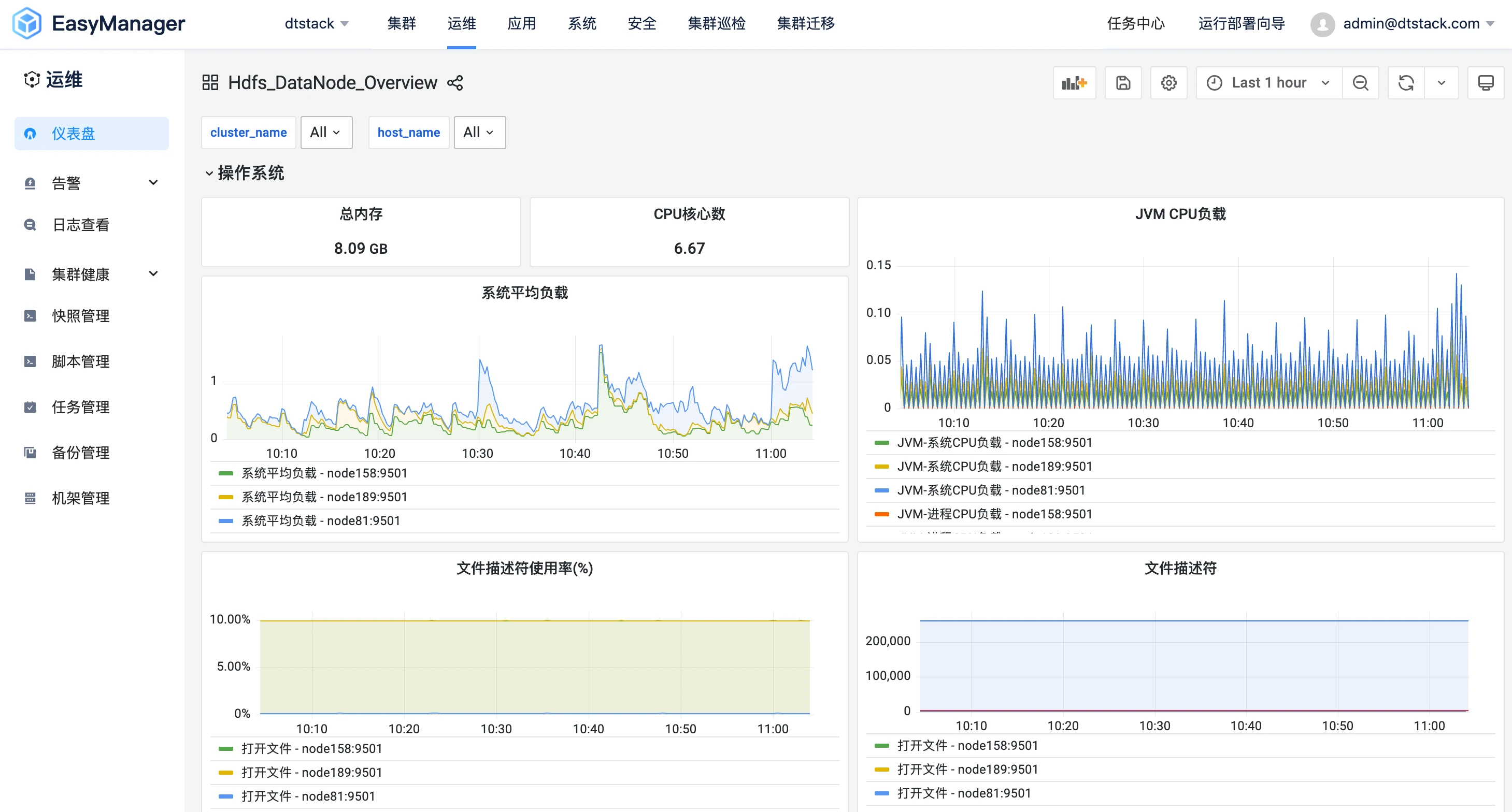This screenshot has height=812, width=1512.
Task: Save the dashboard with floppy icon
Action: click(x=1123, y=83)
